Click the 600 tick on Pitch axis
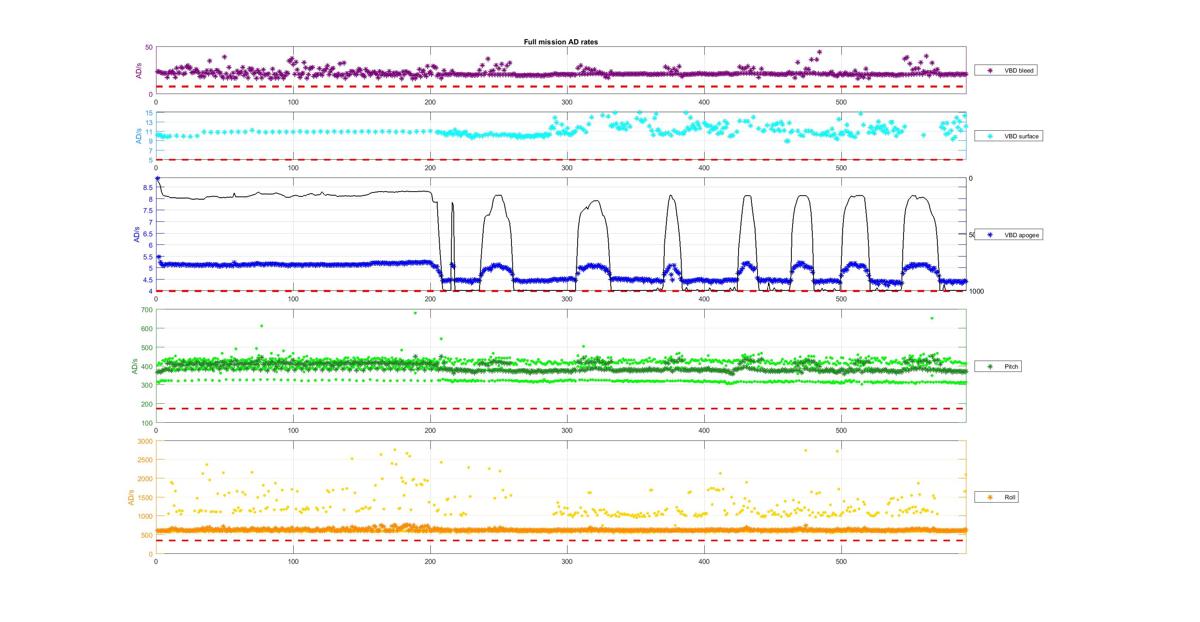This screenshot has height=622, width=1200. pyautogui.click(x=146, y=329)
